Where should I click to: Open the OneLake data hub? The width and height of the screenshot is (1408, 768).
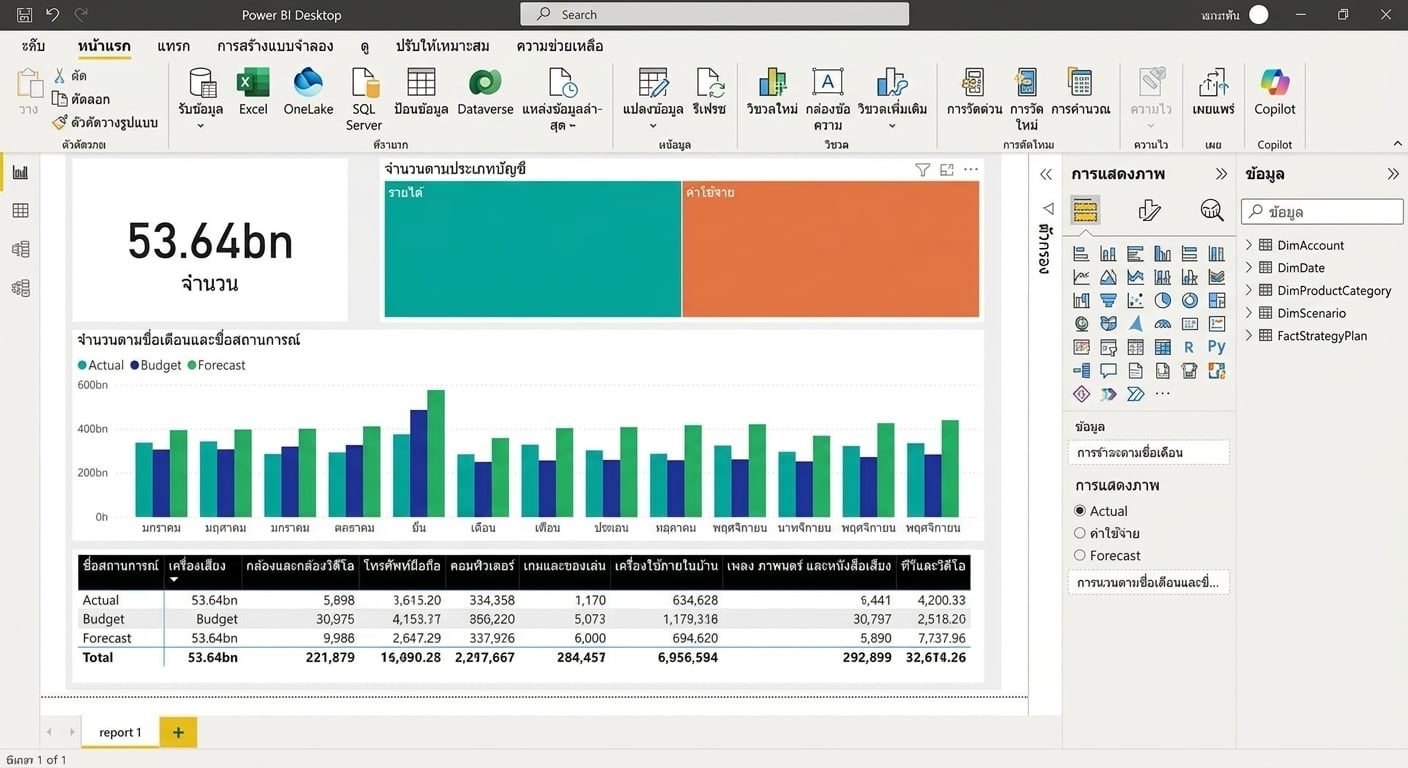[x=308, y=92]
